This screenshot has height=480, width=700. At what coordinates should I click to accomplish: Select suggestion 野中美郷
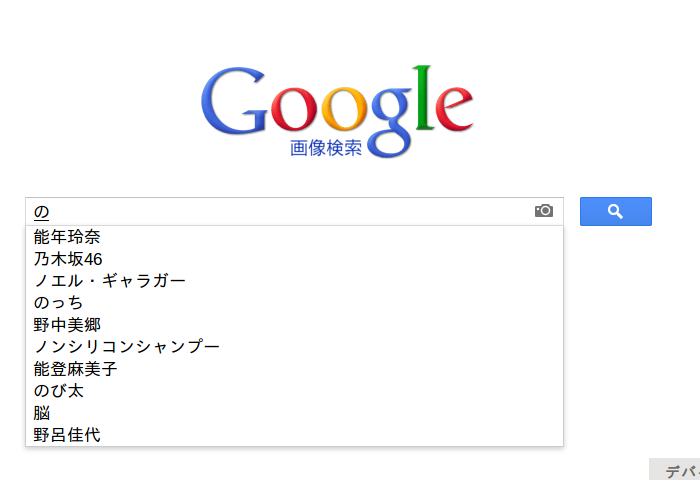pyautogui.click(x=295, y=325)
